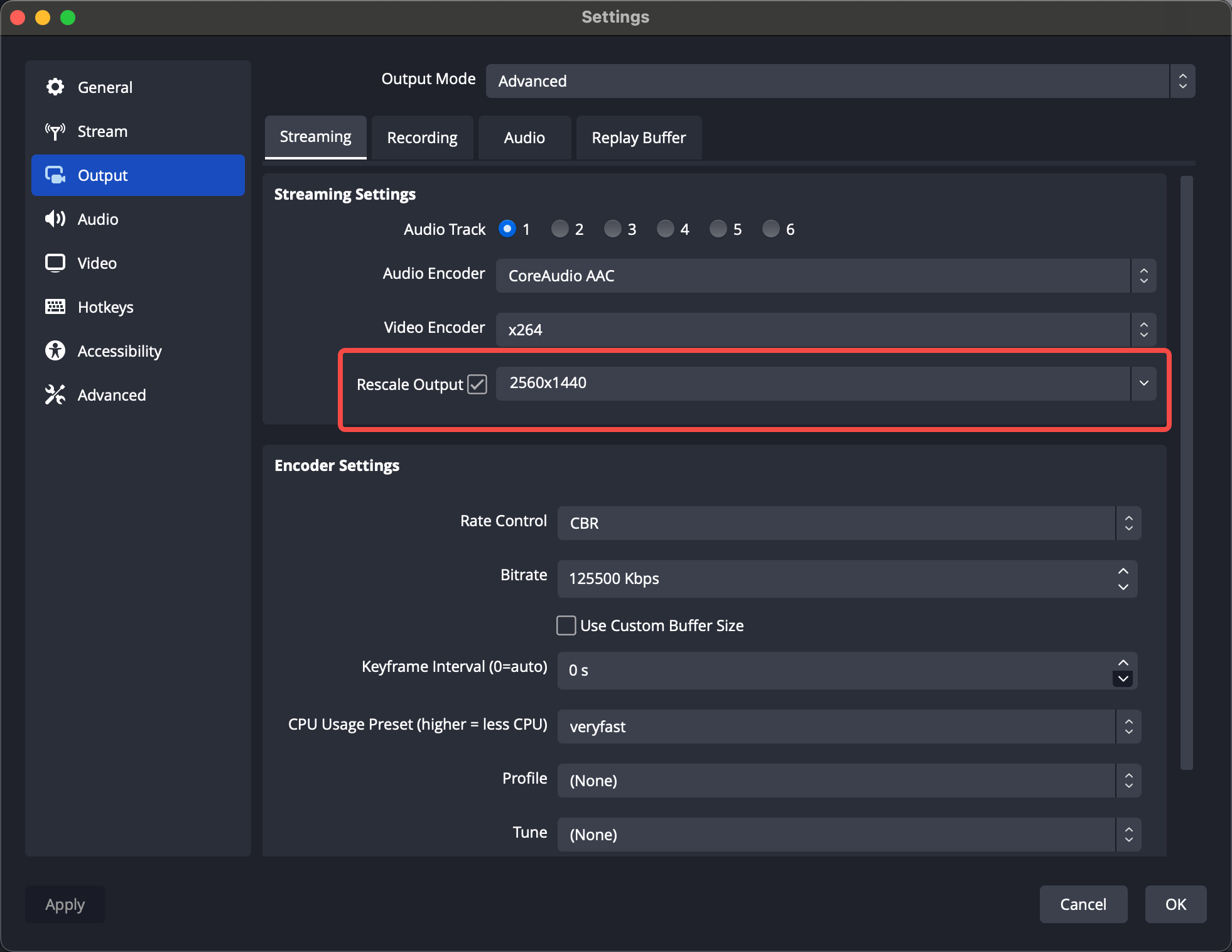This screenshot has height=952, width=1232.
Task: Confirm settings with the OK button
Action: pos(1175,904)
